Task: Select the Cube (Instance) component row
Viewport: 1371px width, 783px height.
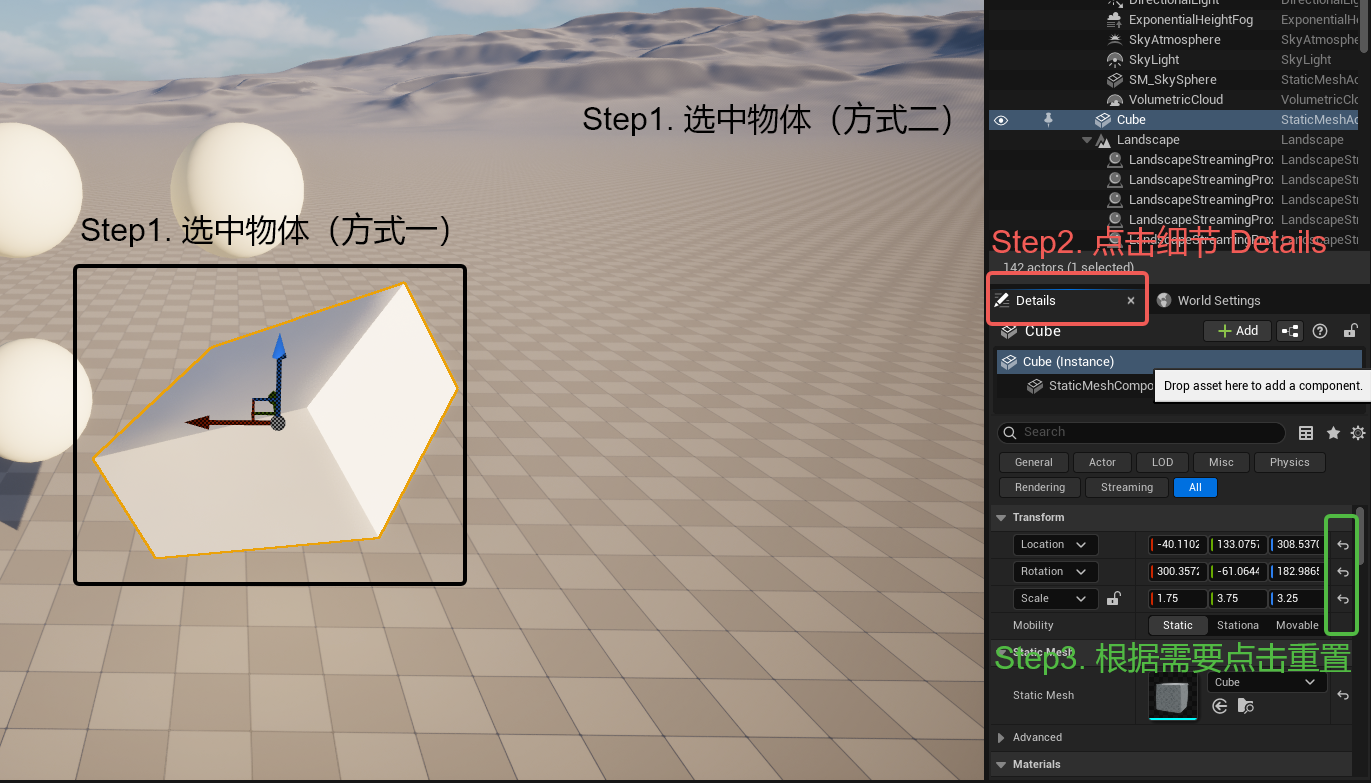Action: tap(1179, 362)
